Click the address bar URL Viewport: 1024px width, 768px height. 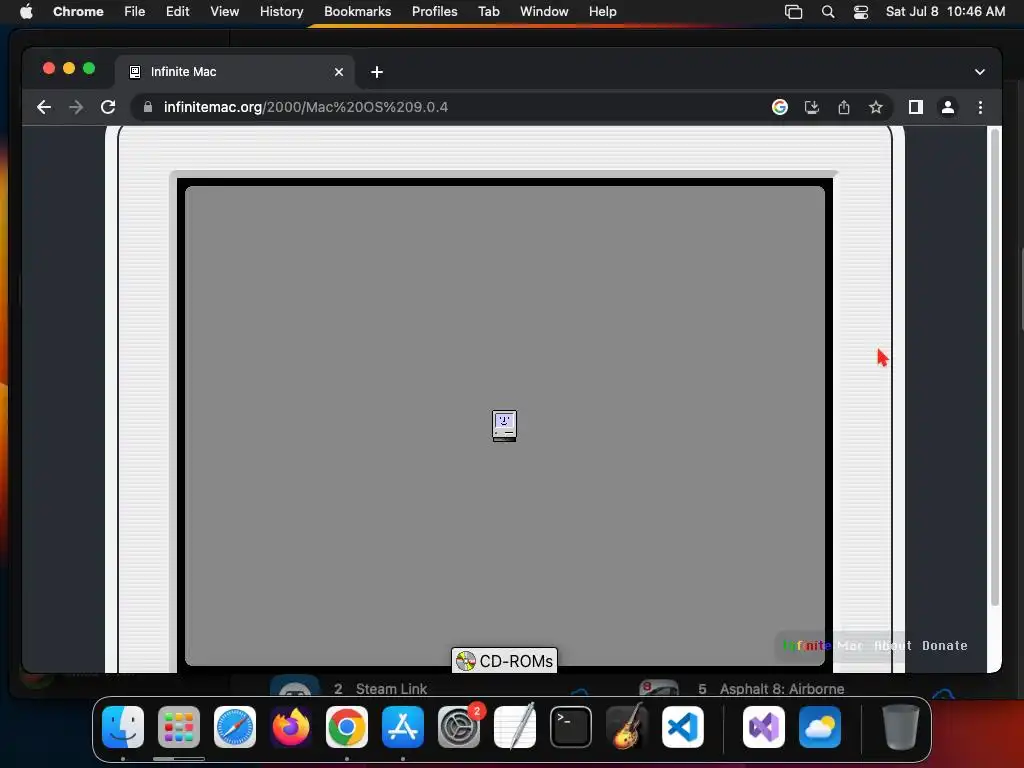point(306,107)
